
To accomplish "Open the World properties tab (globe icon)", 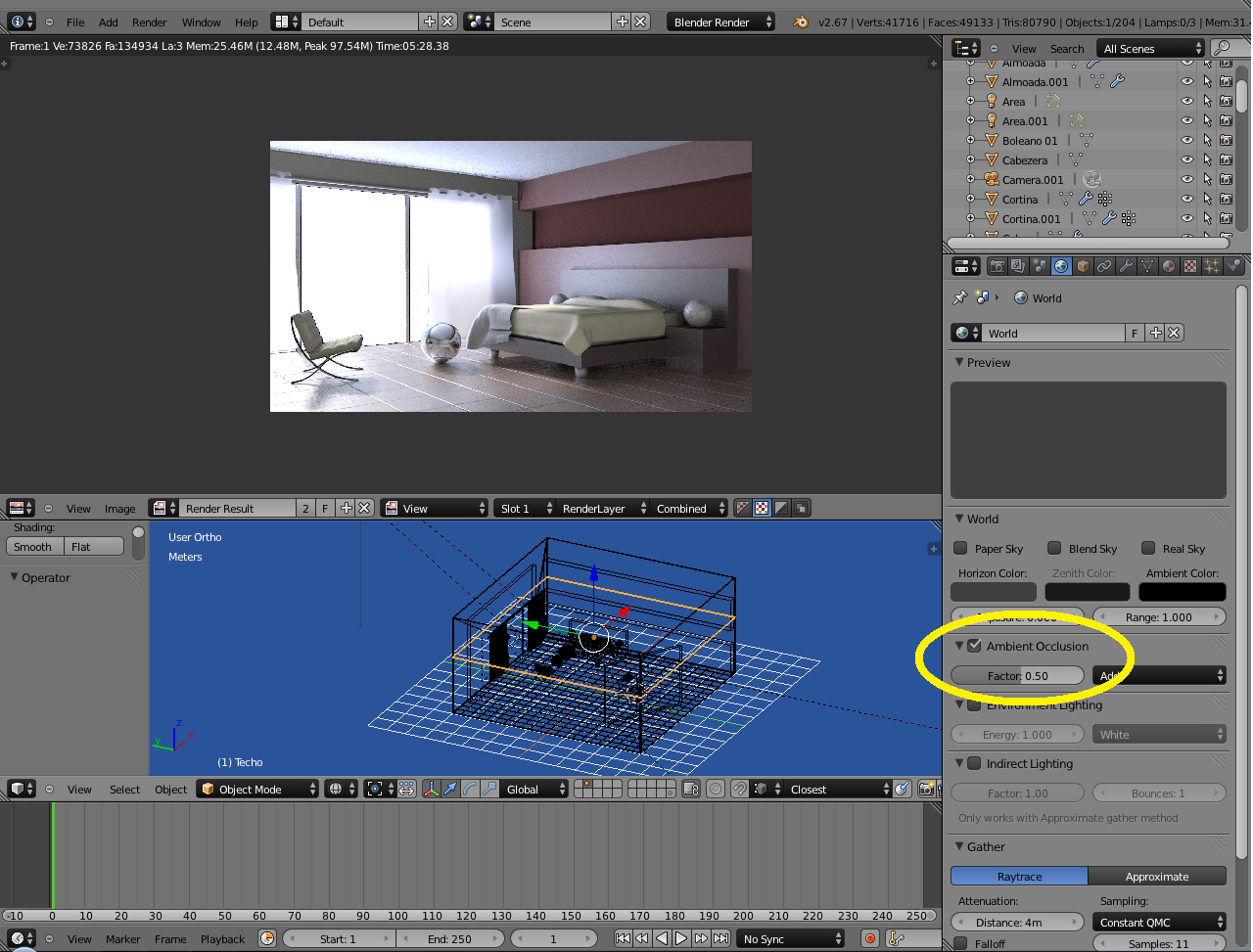I will click(1061, 266).
